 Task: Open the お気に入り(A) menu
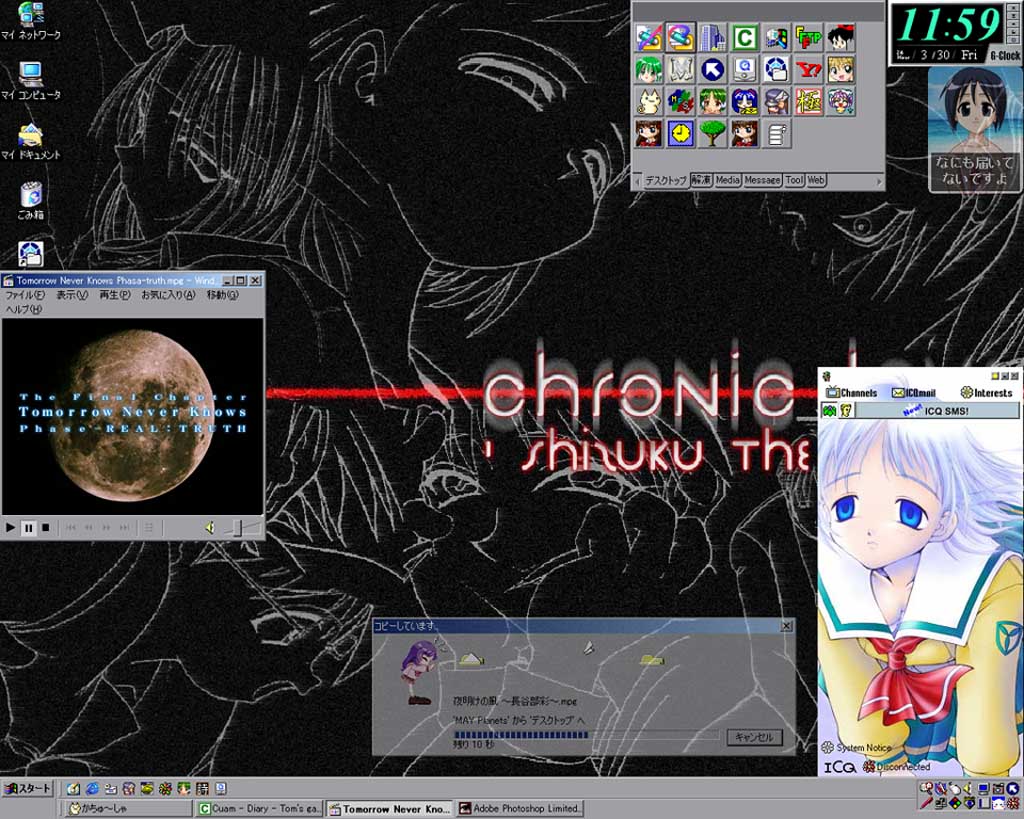[x=168, y=295]
